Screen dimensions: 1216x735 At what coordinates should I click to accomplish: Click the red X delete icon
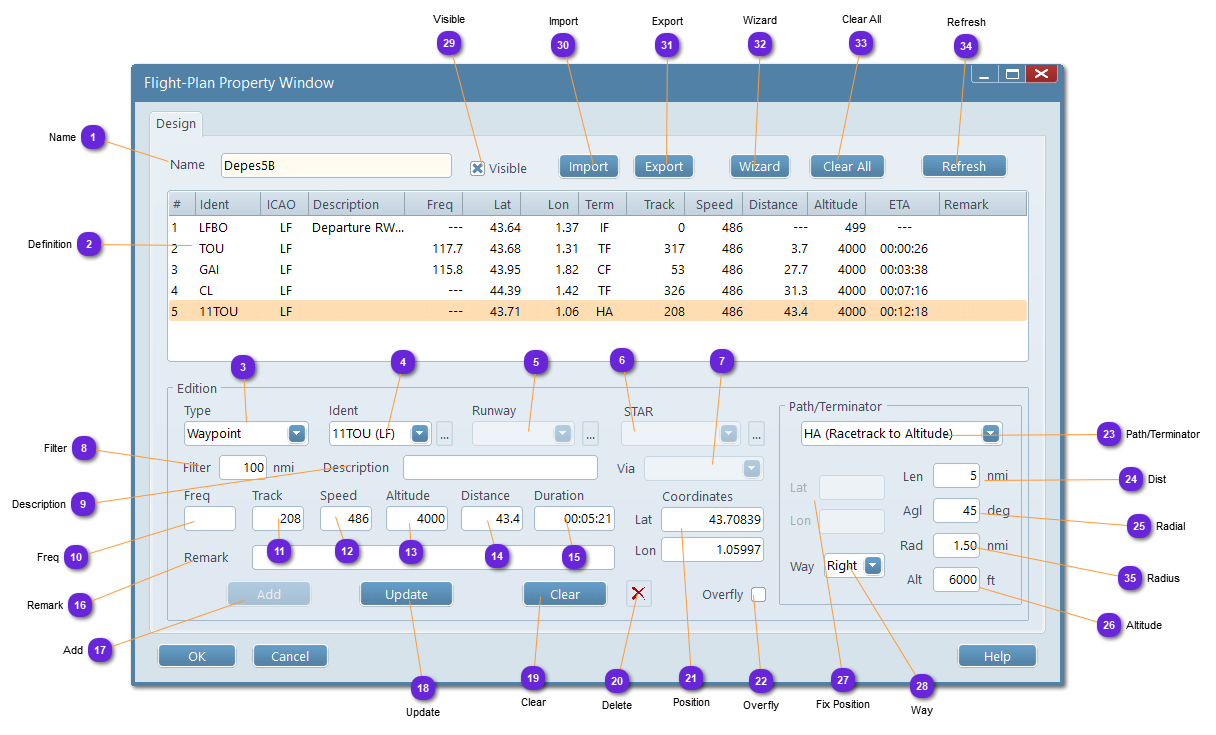click(x=638, y=594)
